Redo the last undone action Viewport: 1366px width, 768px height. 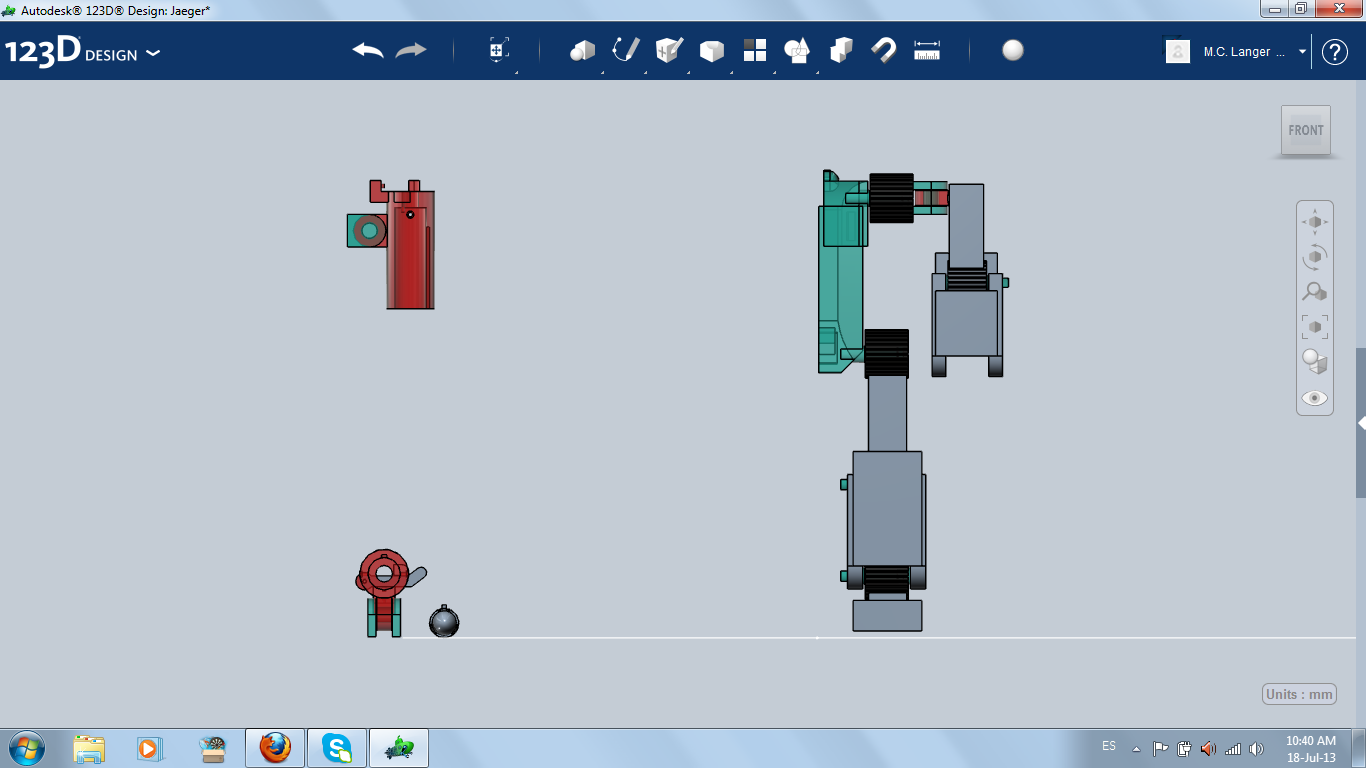[411, 51]
